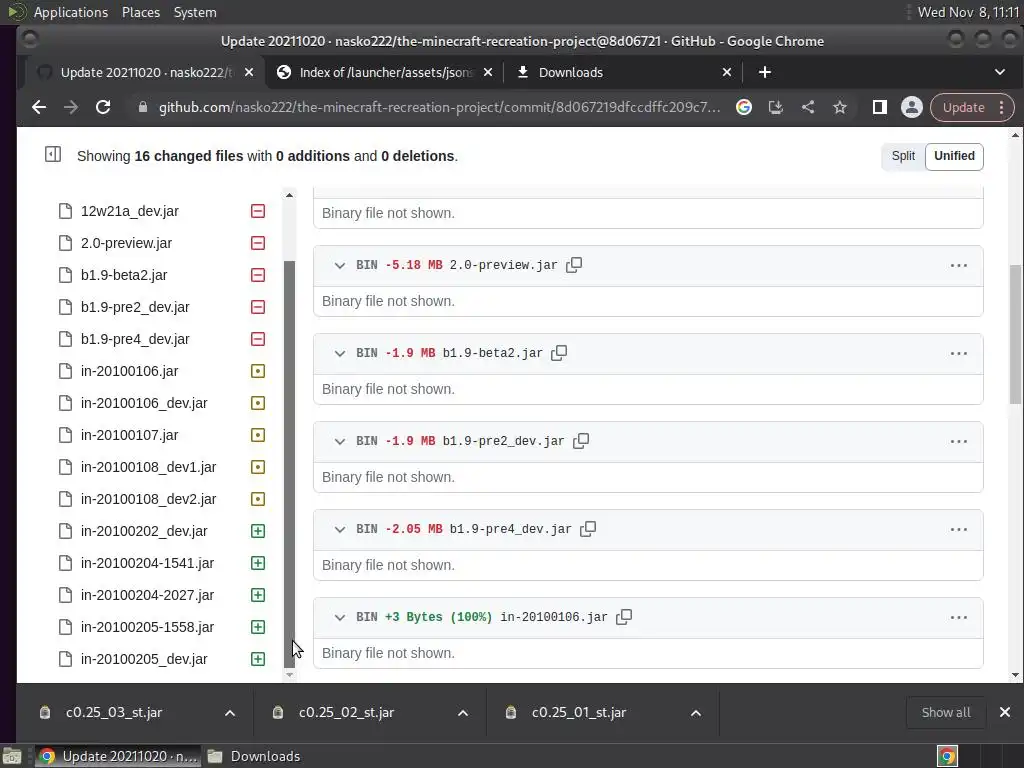Open download options for c0.25_02_st.jar

point(463,712)
